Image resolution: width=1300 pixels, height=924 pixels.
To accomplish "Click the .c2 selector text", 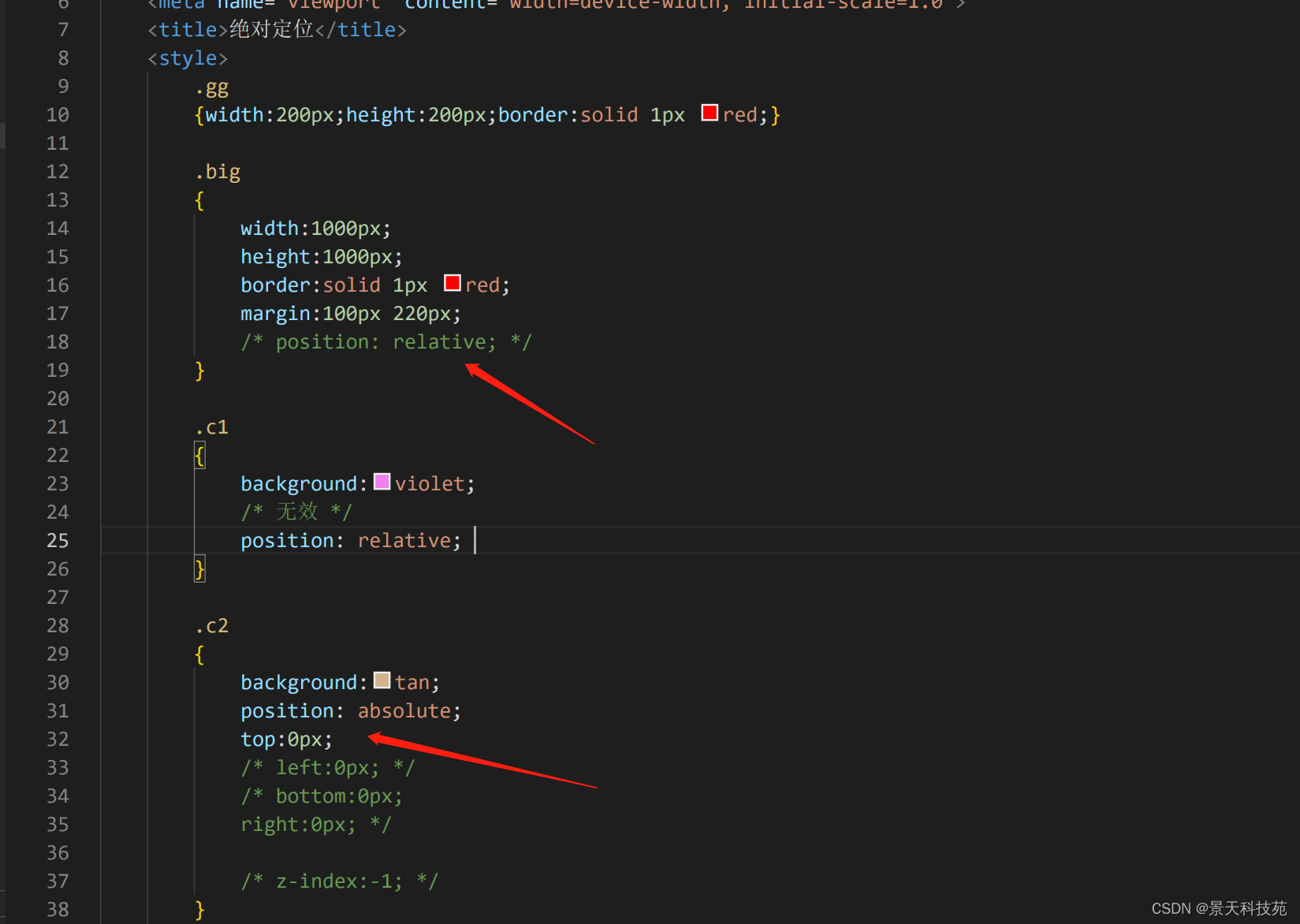I will [x=212, y=626].
